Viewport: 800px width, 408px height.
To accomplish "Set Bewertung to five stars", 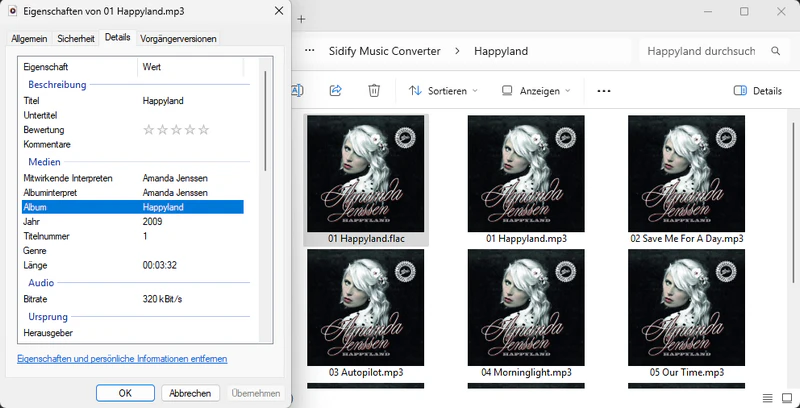I will tap(204, 130).
